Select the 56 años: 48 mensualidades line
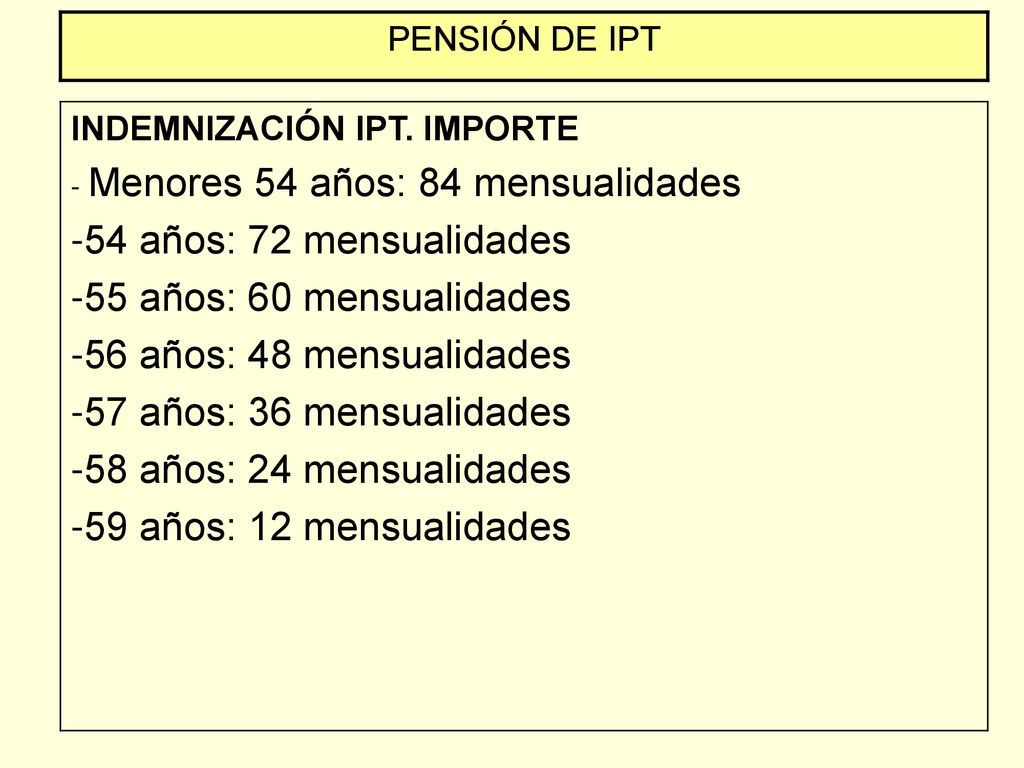Viewport: 1024px width, 768px height. coord(321,355)
